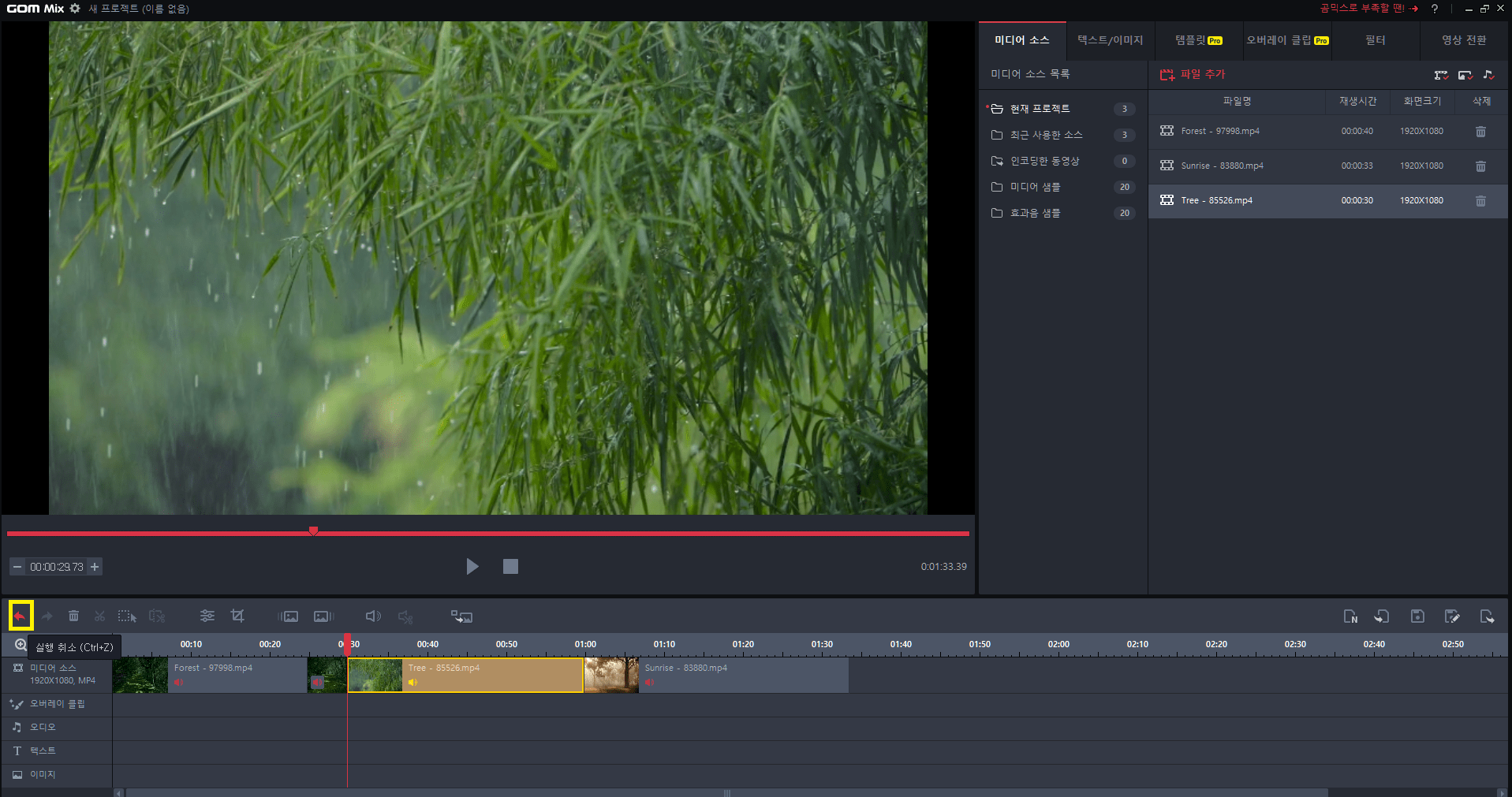Select the Tree clip thumbnail on timeline
This screenshot has height=797, width=1512.
[x=375, y=676]
